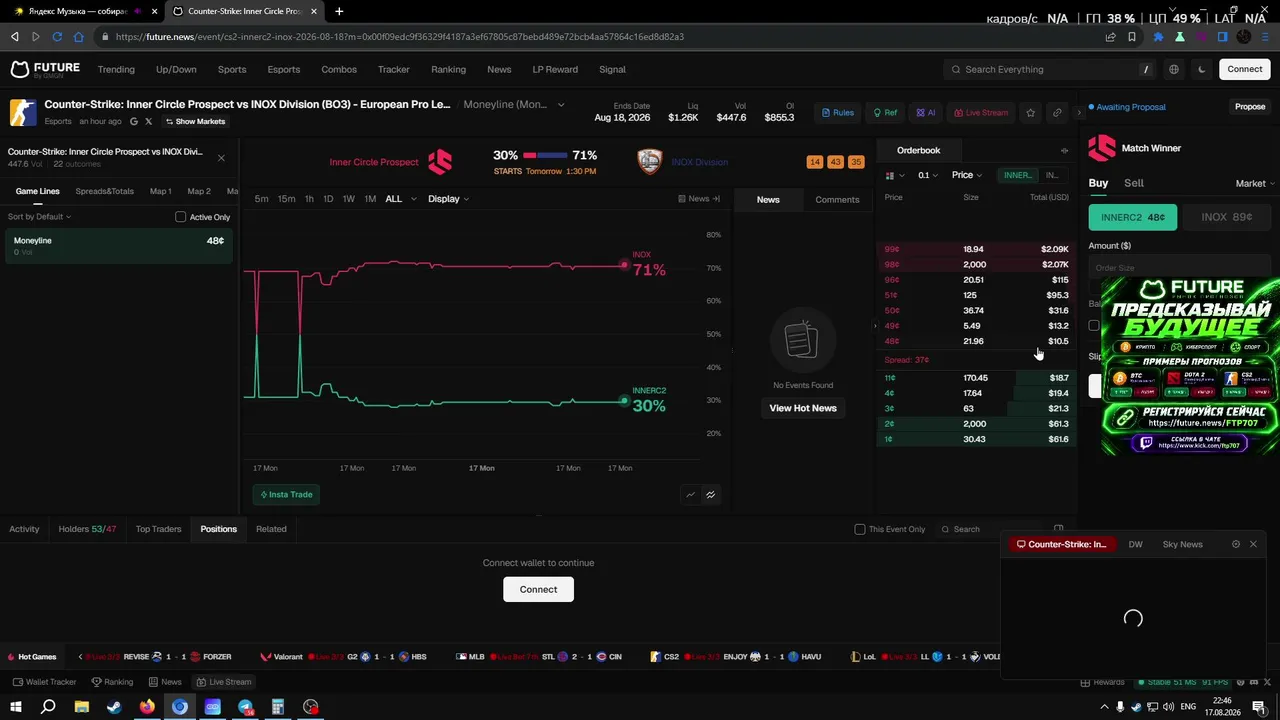Image resolution: width=1280 pixels, height=720 pixels.
Task: Click the header Connect button
Action: (x=1245, y=69)
